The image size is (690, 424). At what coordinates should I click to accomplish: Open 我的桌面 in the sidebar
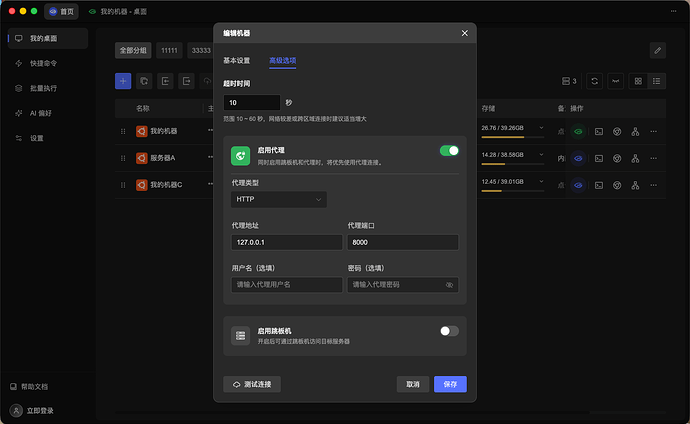(x=48, y=39)
